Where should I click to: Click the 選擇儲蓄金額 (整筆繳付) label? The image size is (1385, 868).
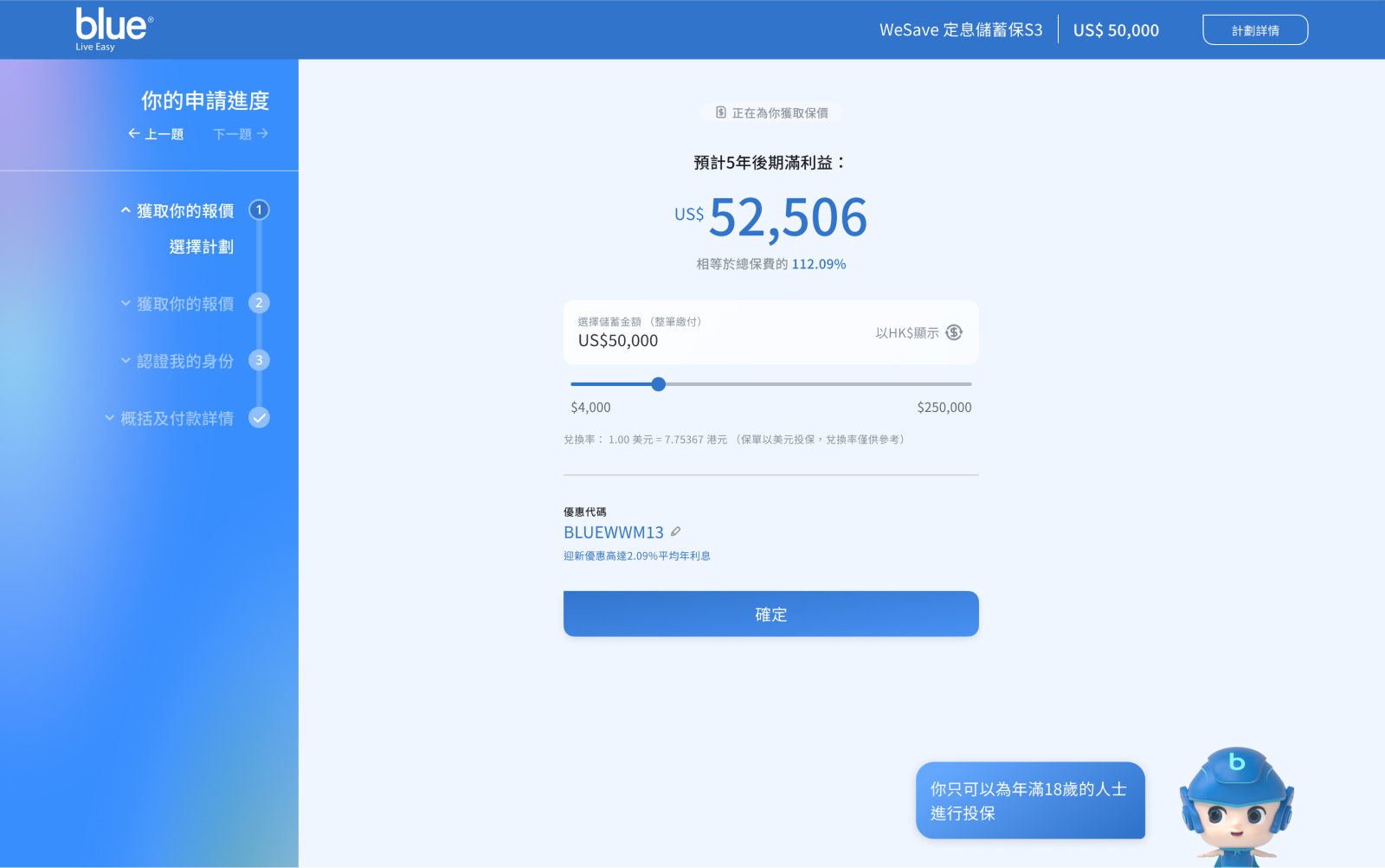pos(640,322)
